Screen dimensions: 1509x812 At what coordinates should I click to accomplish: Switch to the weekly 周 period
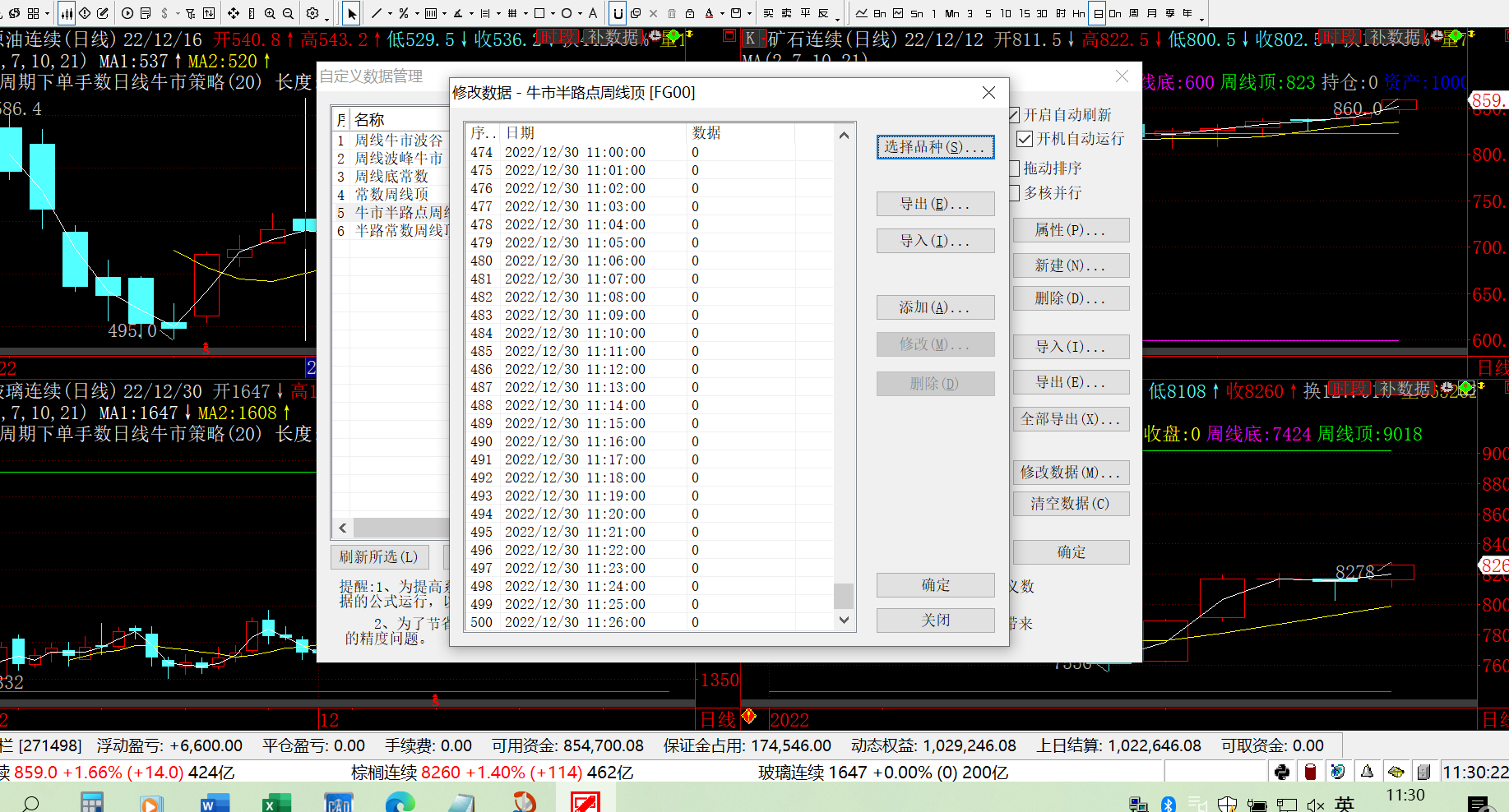(x=1134, y=13)
